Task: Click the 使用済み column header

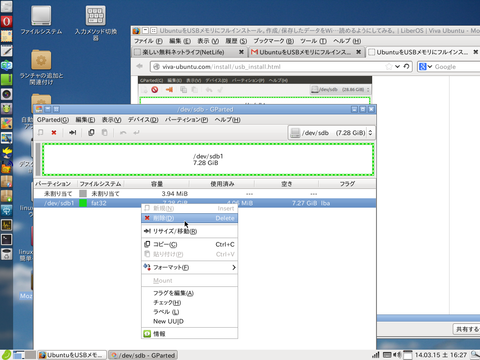Action: point(222,184)
